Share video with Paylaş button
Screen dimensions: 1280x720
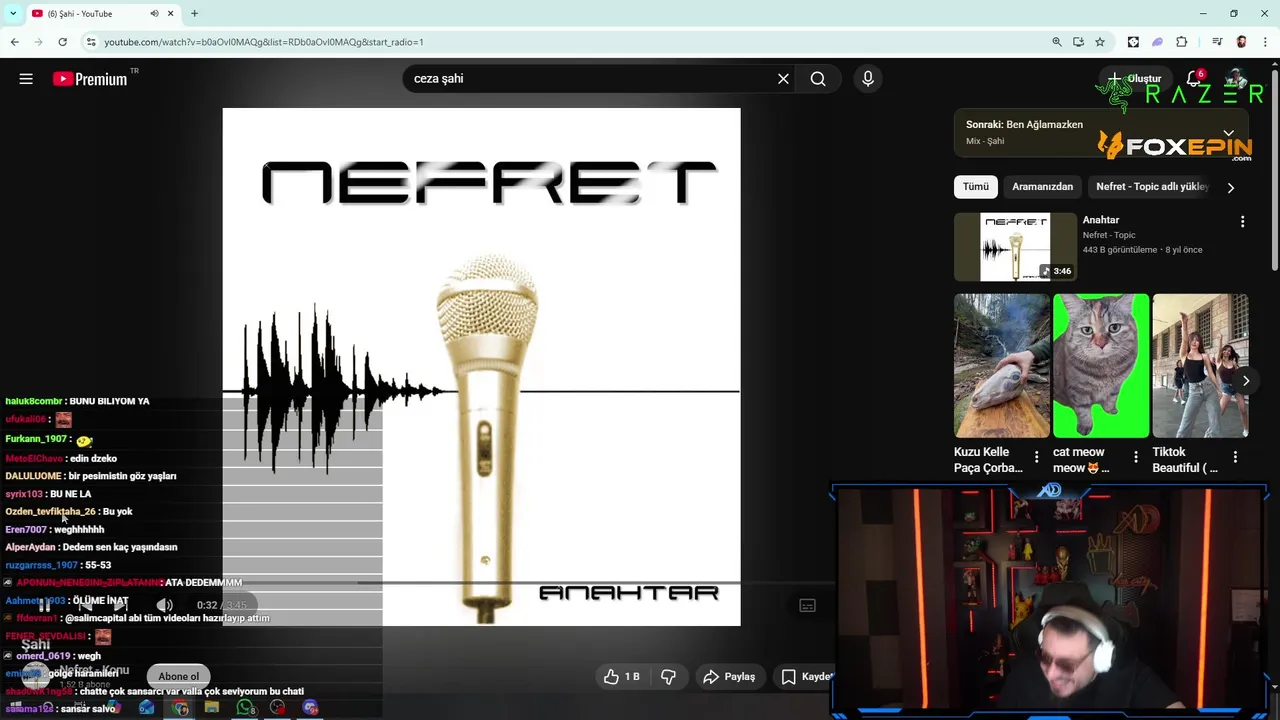coord(729,677)
